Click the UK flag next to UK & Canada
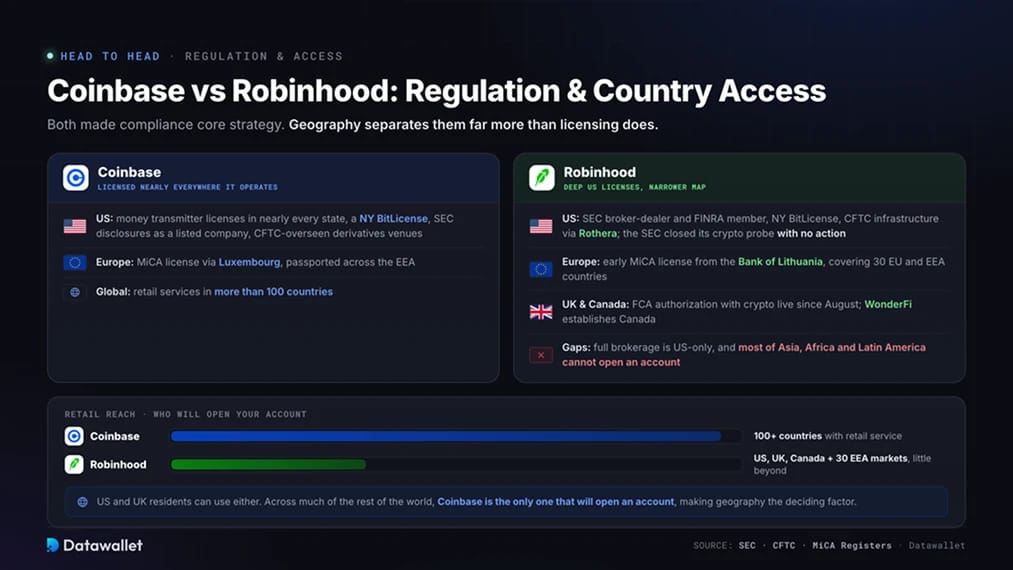The width and height of the screenshot is (1013, 570). click(541, 312)
